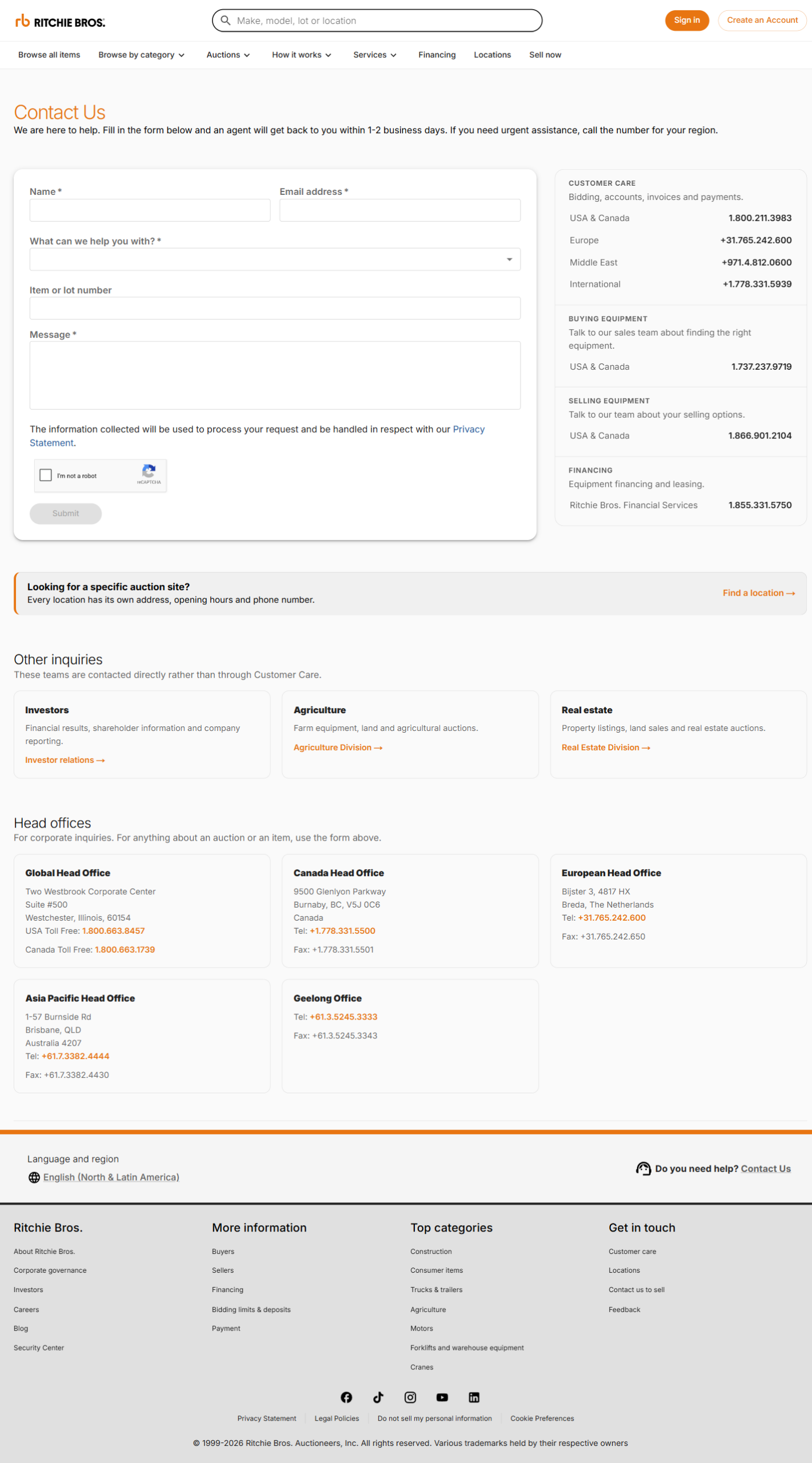
Task: Click the search magnifier icon
Action: click(x=226, y=21)
